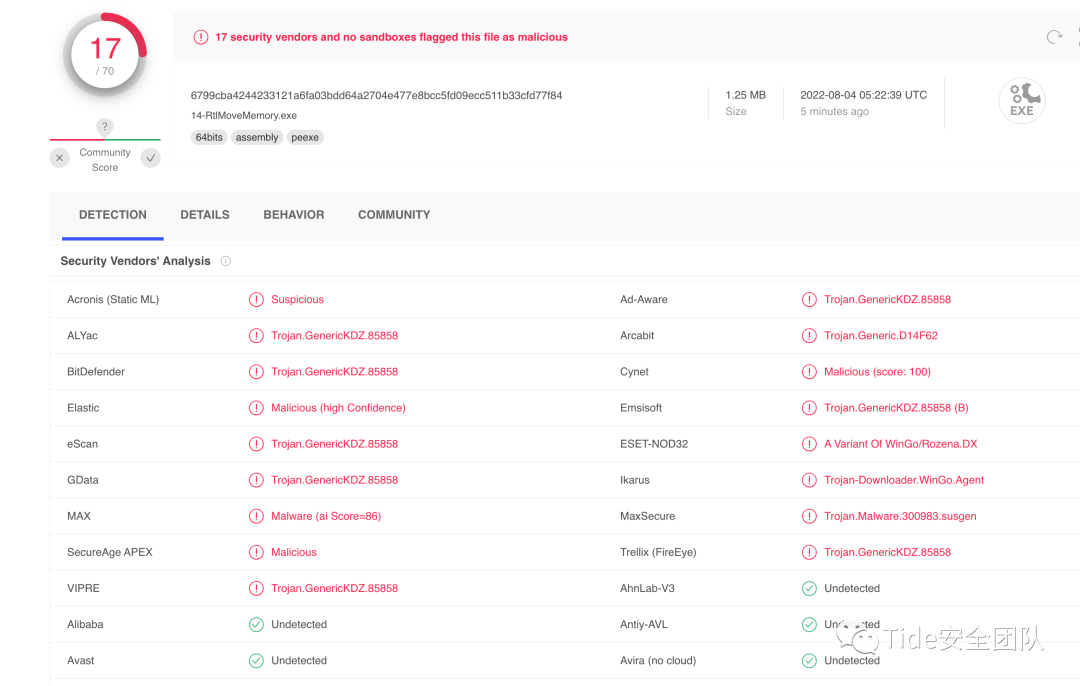Select the DETECTION tab
This screenshot has height=686, width=1080.
point(113,215)
